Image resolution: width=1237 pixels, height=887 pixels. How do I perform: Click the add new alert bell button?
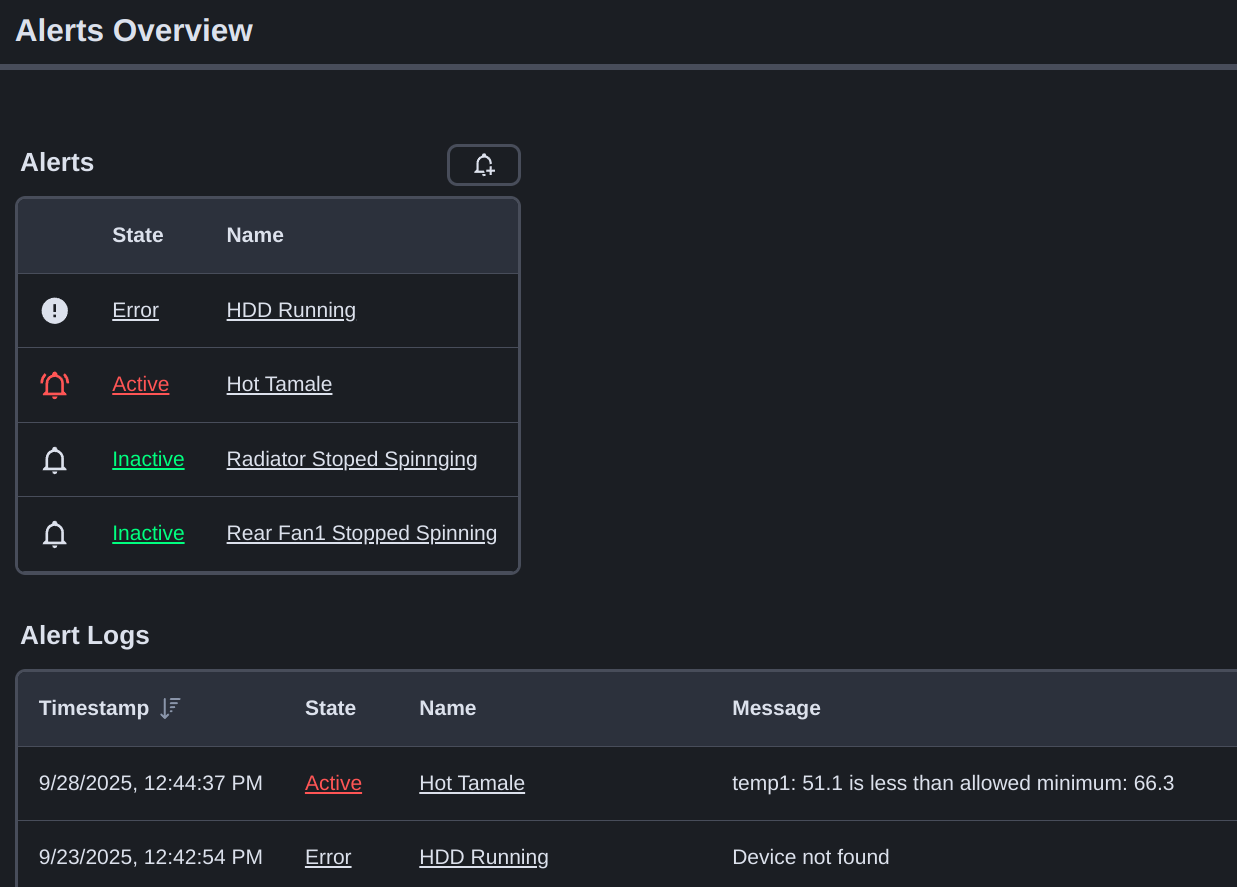pyautogui.click(x=483, y=165)
